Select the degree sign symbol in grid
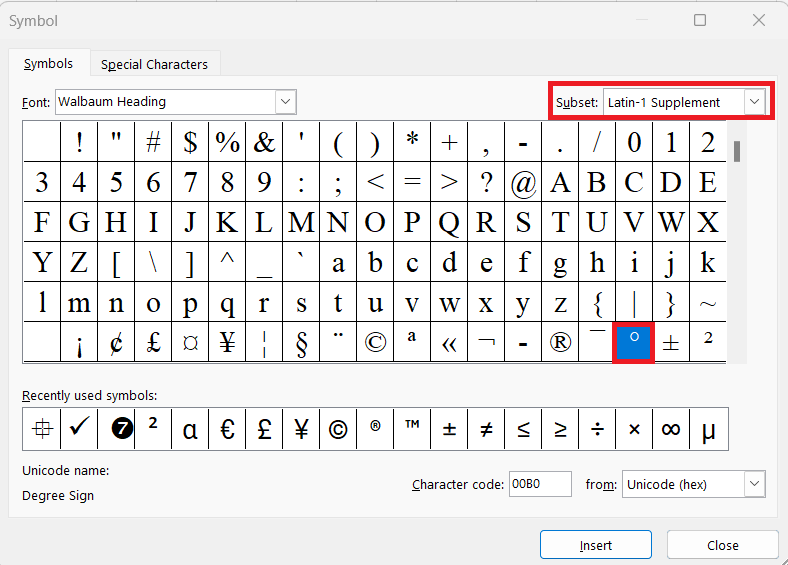The width and height of the screenshot is (788, 565). [x=634, y=342]
